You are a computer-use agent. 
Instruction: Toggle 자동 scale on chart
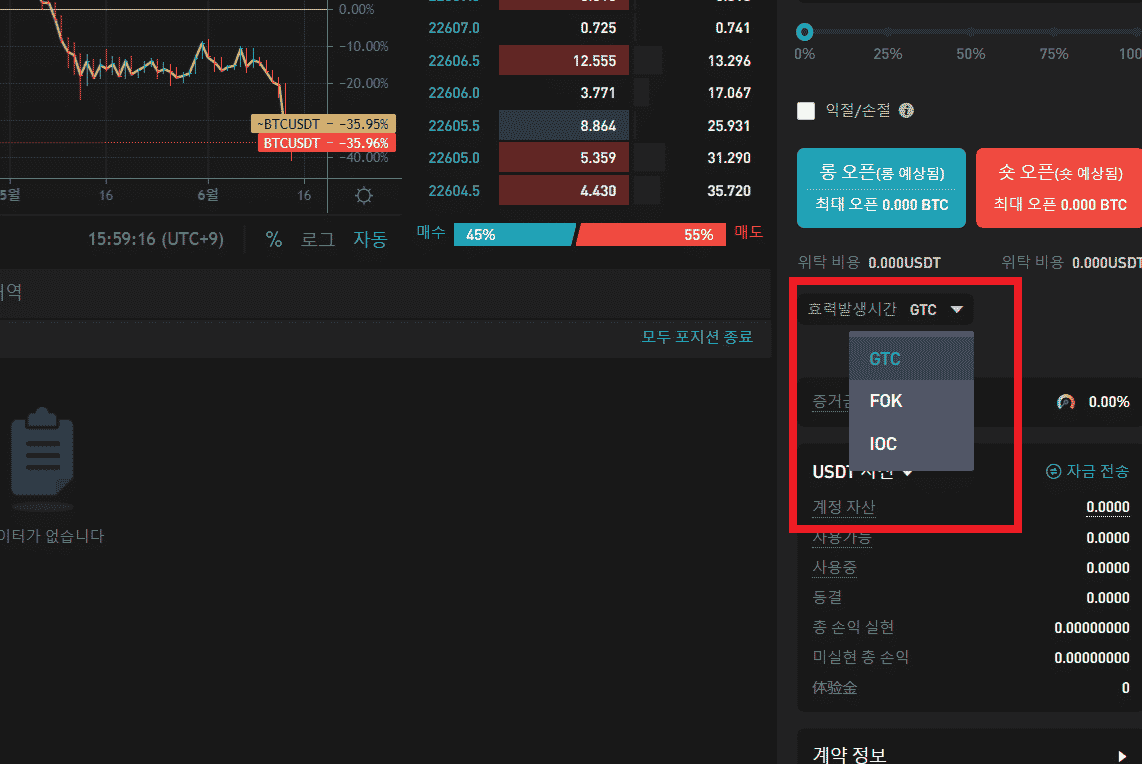pos(370,240)
